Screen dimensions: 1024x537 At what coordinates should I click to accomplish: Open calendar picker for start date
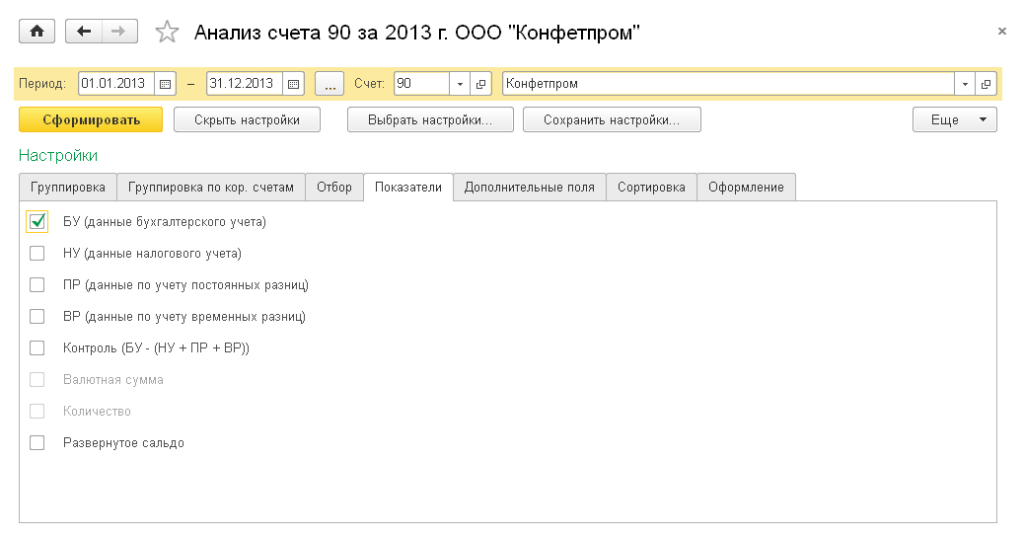tap(166, 84)
